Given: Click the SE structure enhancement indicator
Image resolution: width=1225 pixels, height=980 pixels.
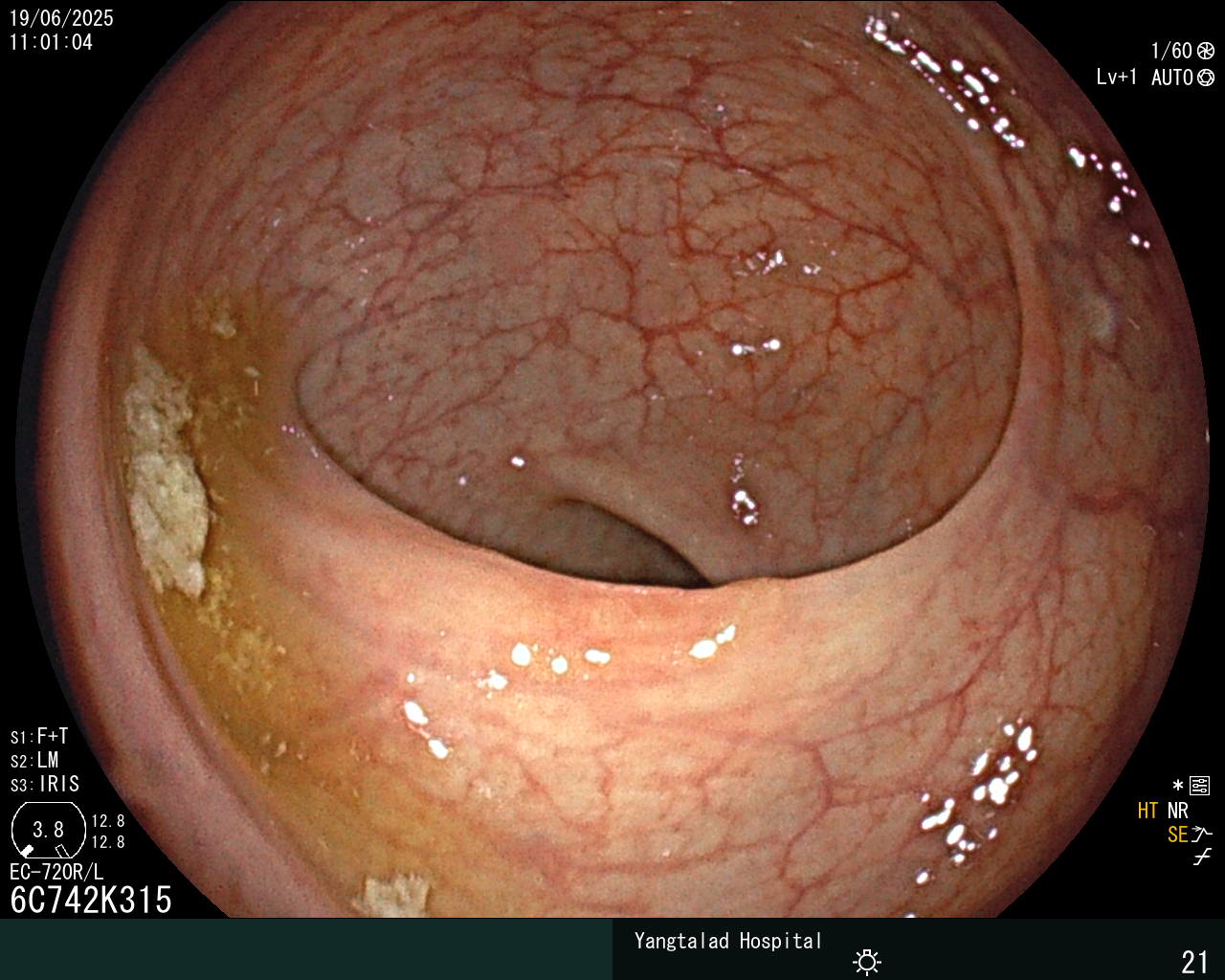Looking at the screenshot, I should click(1177, 835).
